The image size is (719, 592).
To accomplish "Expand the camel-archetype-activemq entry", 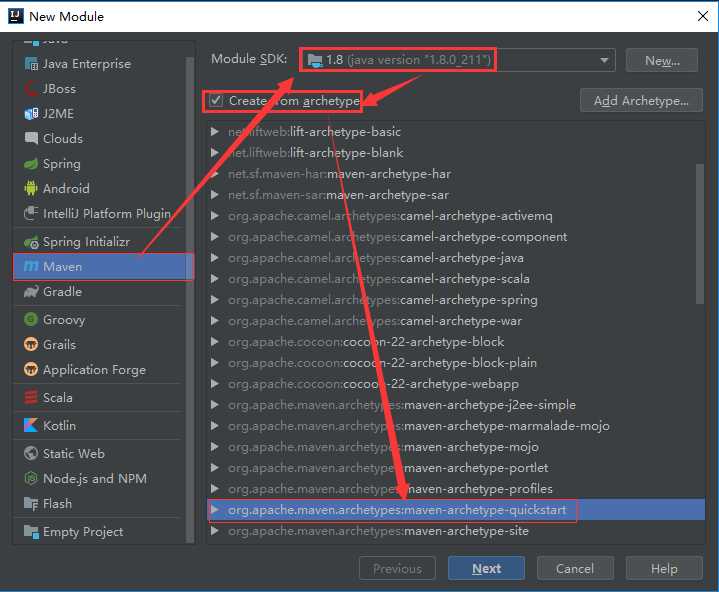I will [214, 216].
